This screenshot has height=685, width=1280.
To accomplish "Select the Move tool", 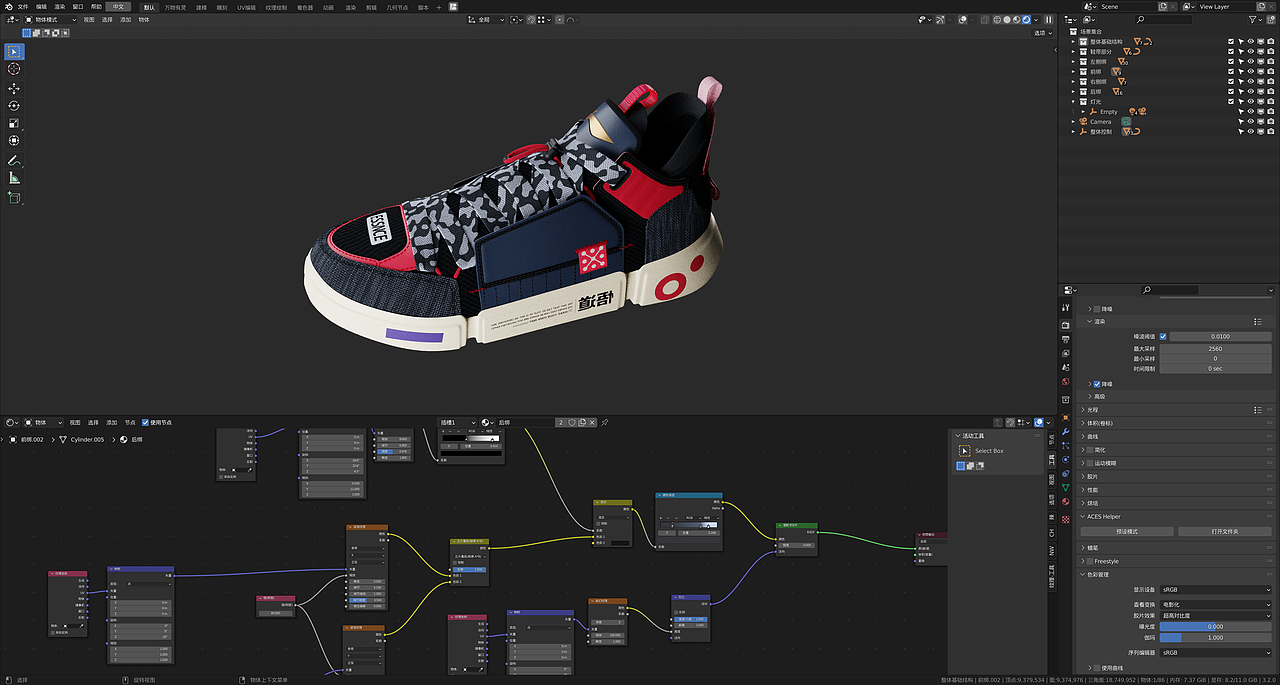I will click(x=14, y=88).
